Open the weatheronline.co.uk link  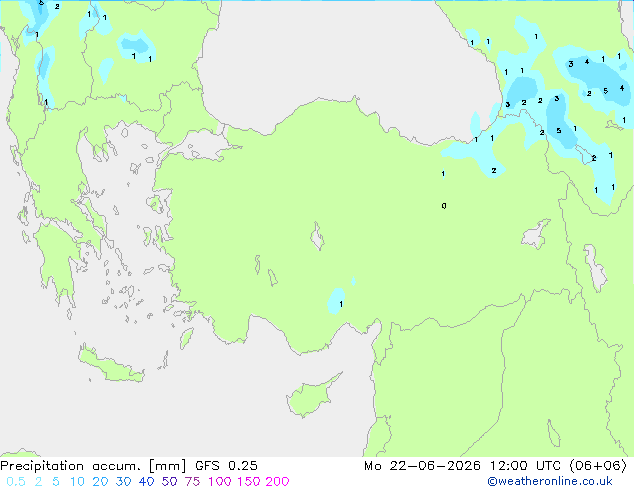(550, 482)
